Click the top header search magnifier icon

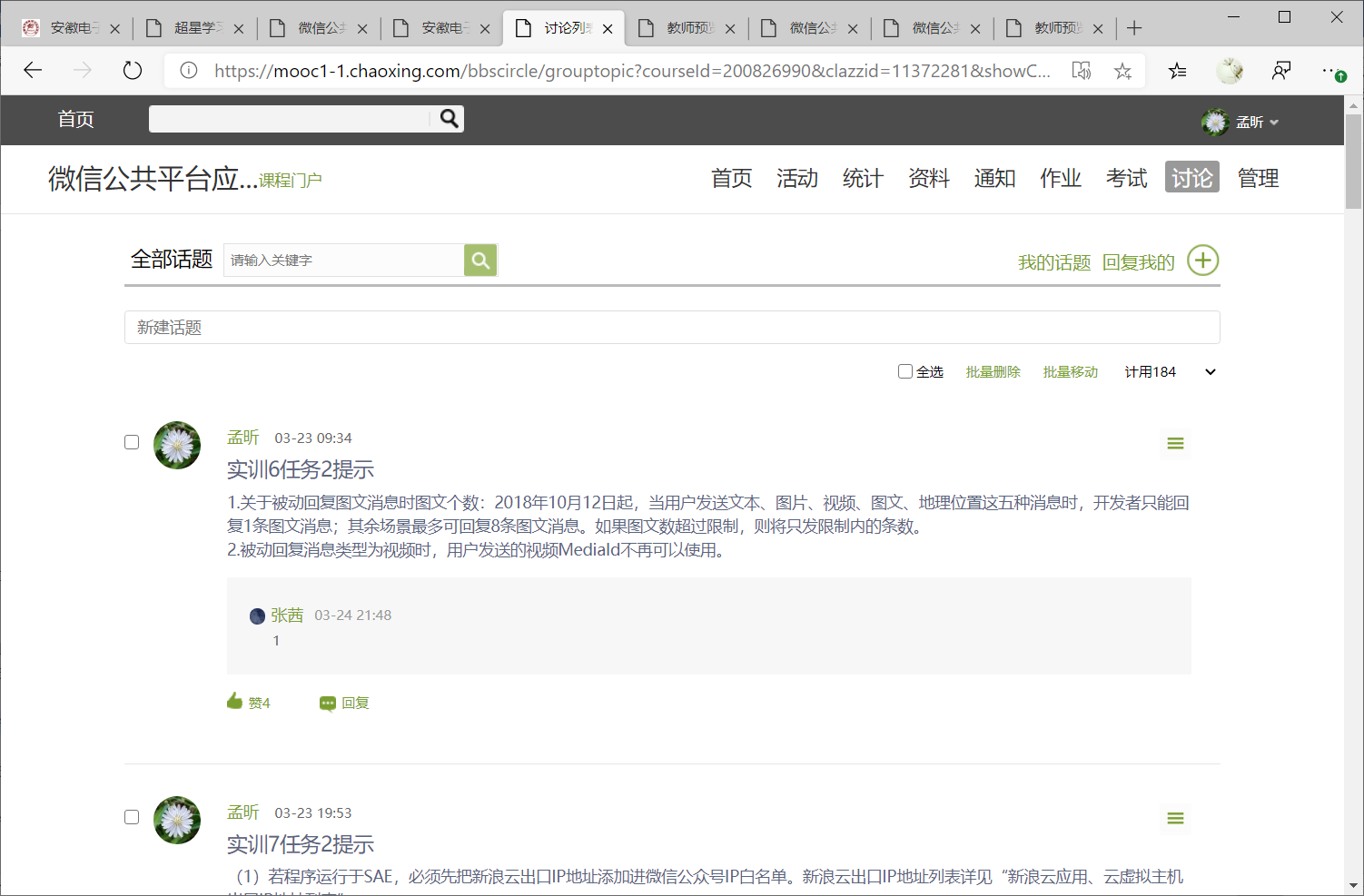coord(449,119)
